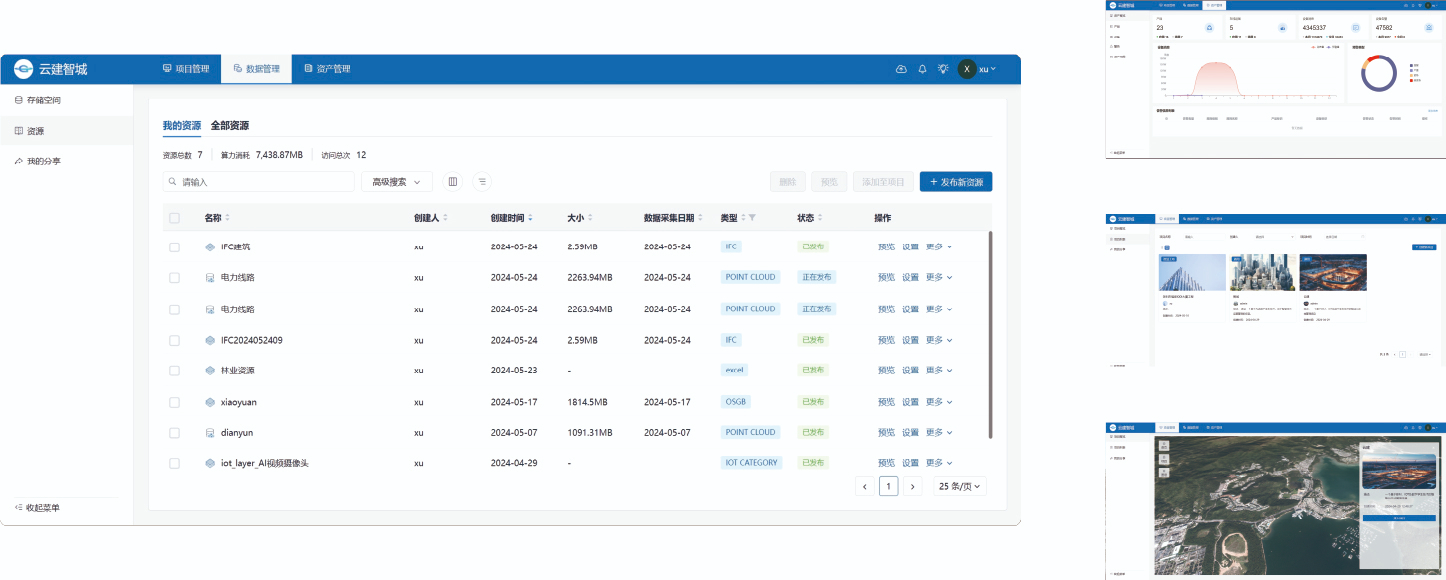Click the 云建智城 logo icon
This screenshot has width=1446, height=580.
point(24,69)
